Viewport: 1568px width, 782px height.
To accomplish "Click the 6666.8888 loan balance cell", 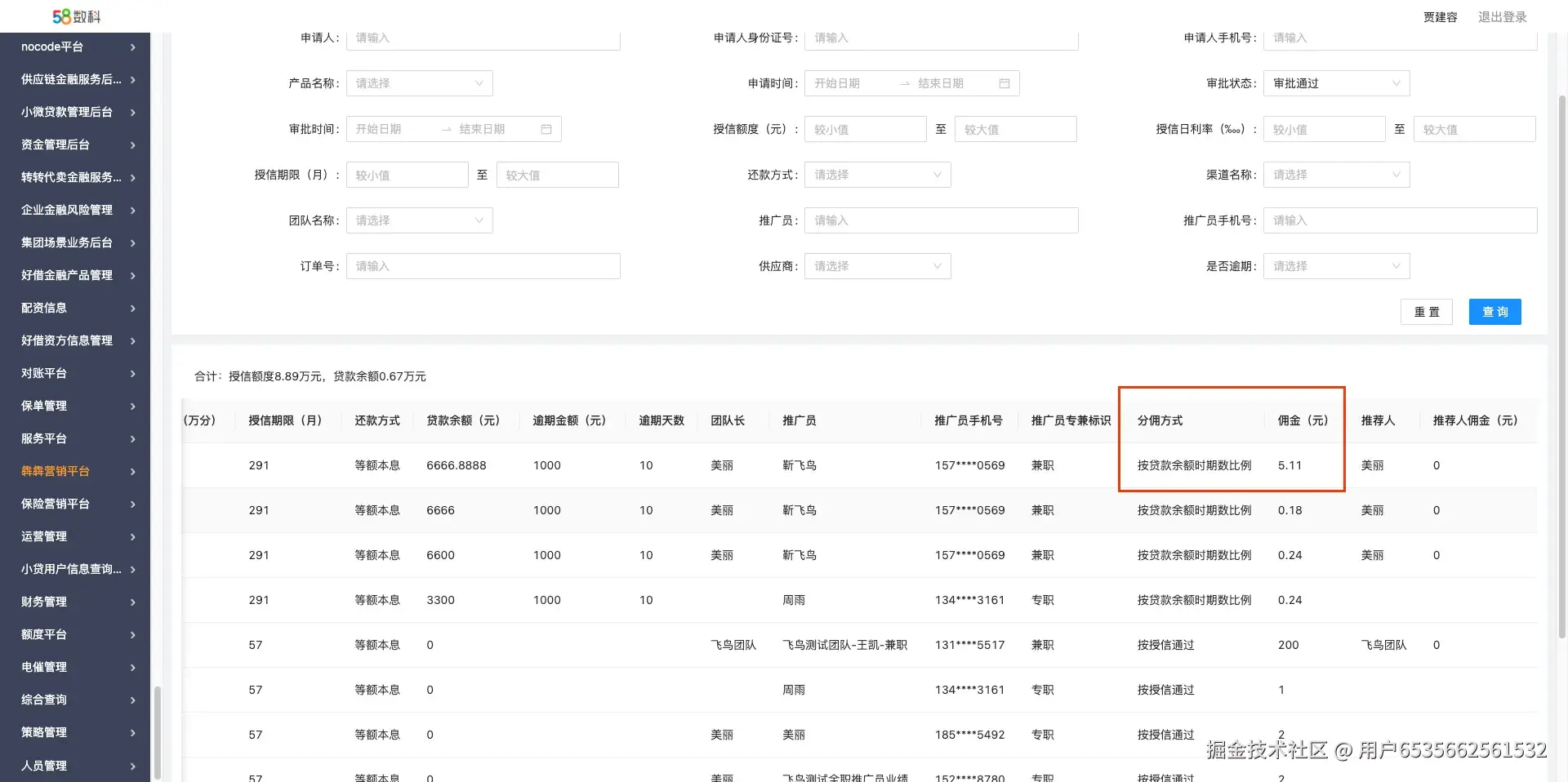I will tap(457, 465).
